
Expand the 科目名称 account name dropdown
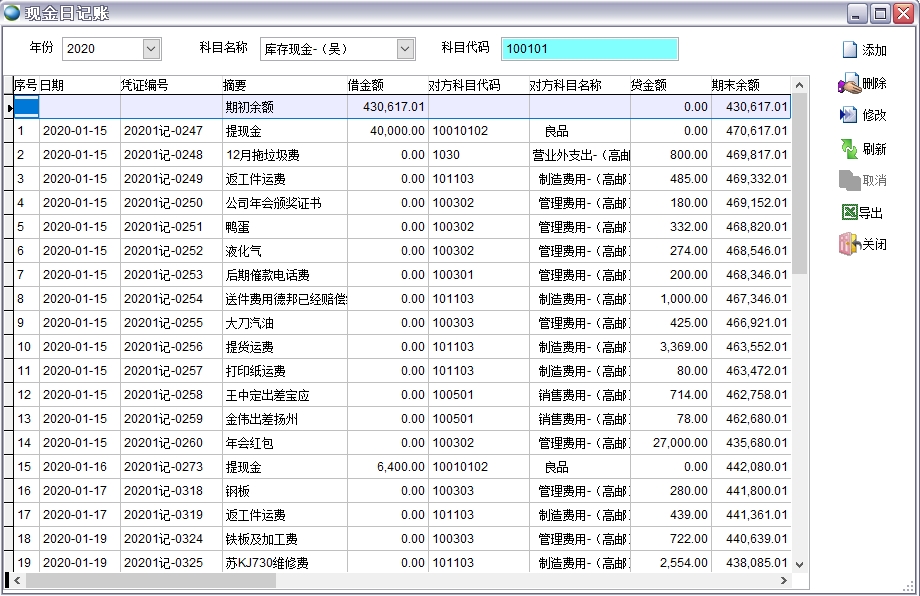405,48
